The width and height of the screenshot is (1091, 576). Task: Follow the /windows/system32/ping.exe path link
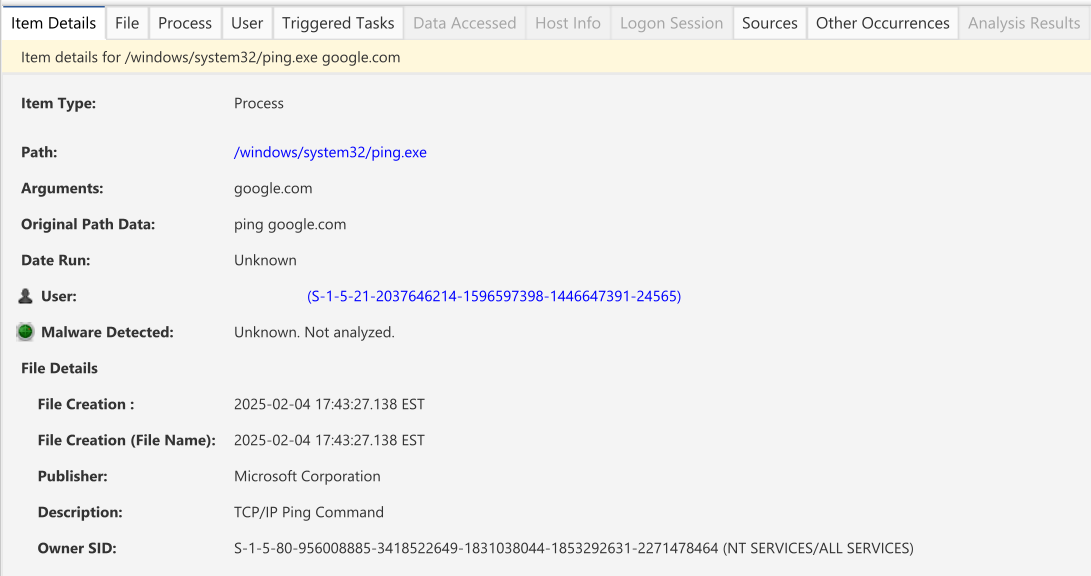click(x=330, y=152)
